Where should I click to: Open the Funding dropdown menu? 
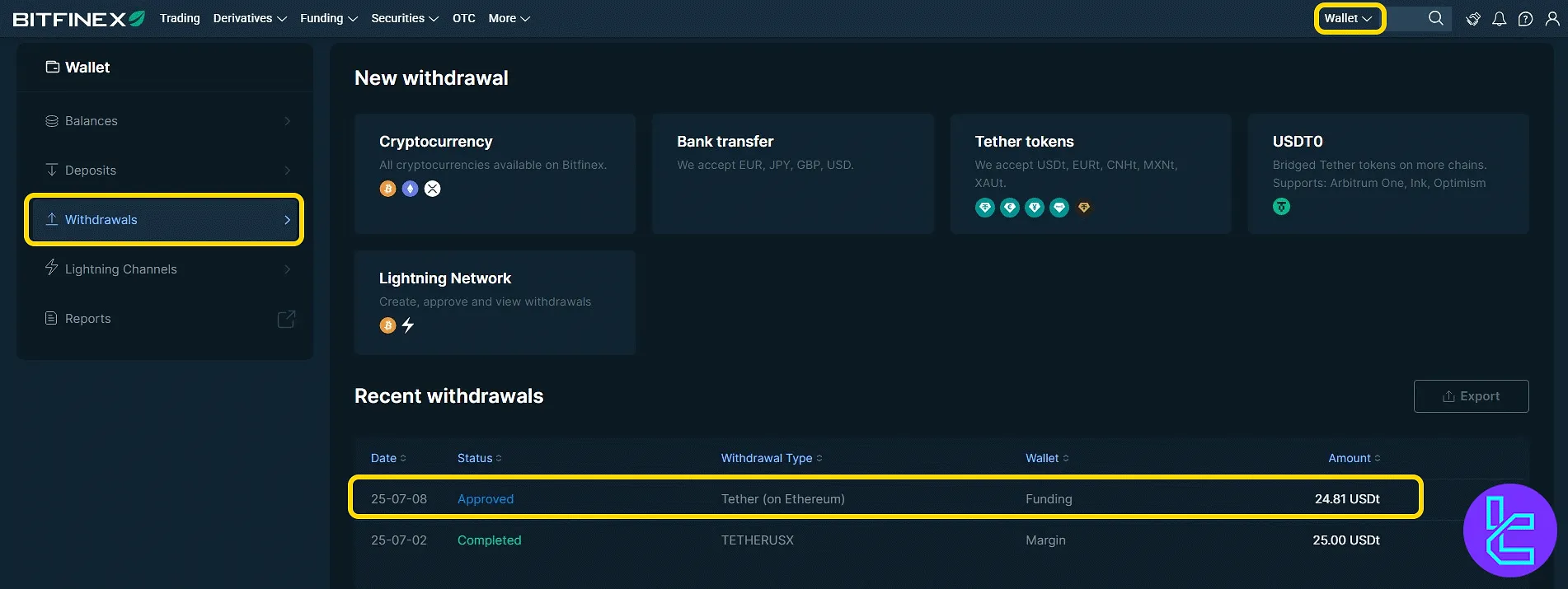[329, 18]
